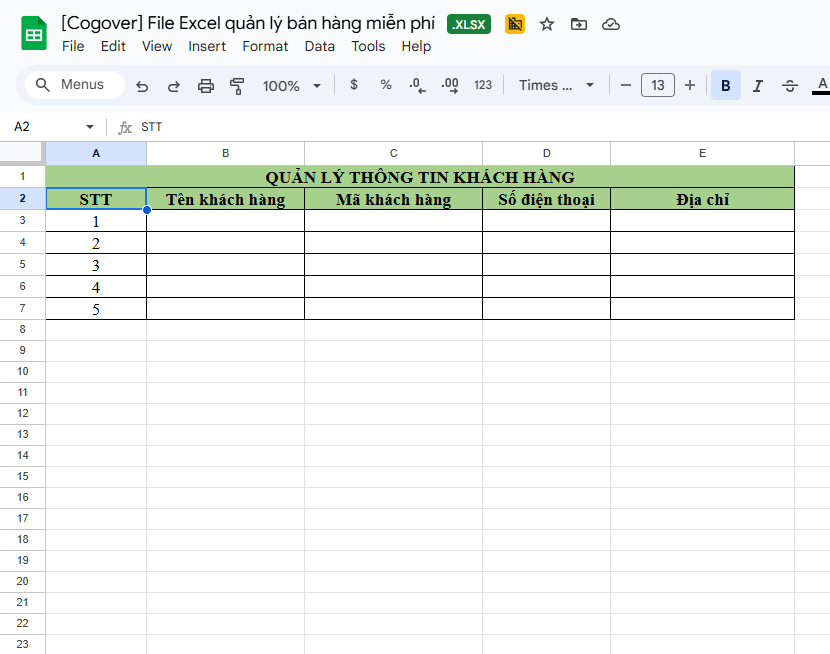Select row 8 header
The image size is (830, 654).
(22, 330)
